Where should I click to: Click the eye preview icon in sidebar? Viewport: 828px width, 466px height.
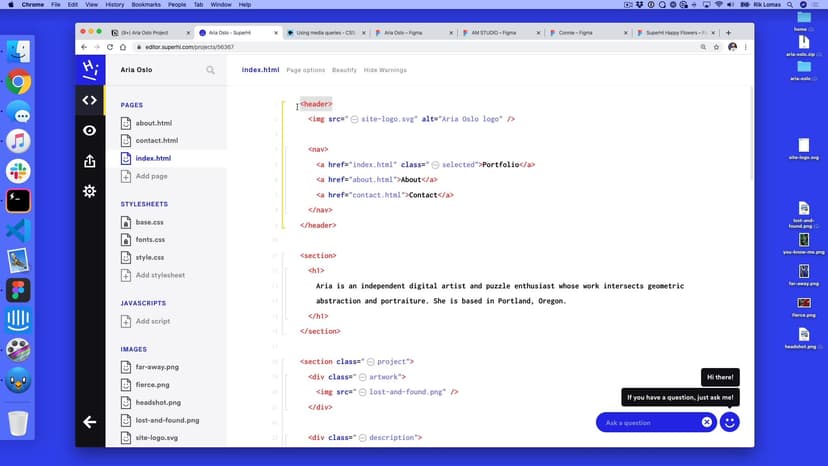coord(90,131)
